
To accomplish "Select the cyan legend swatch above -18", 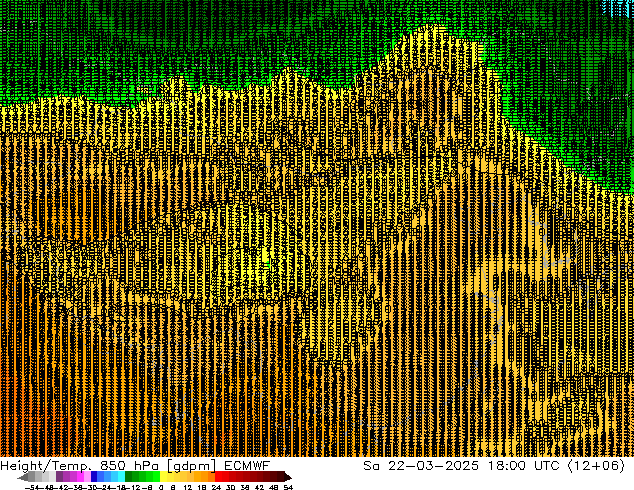I will pyautogui.click(x=121, y=476).
